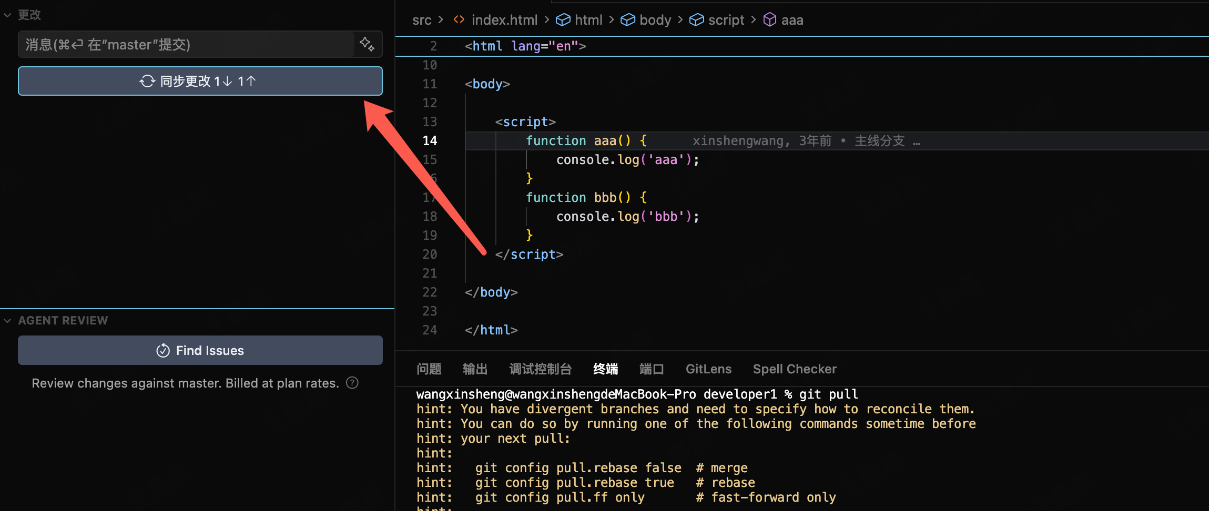Click the console.log('bbb') statement
This screenshot has width=1209, height=511.
point(628,217)
